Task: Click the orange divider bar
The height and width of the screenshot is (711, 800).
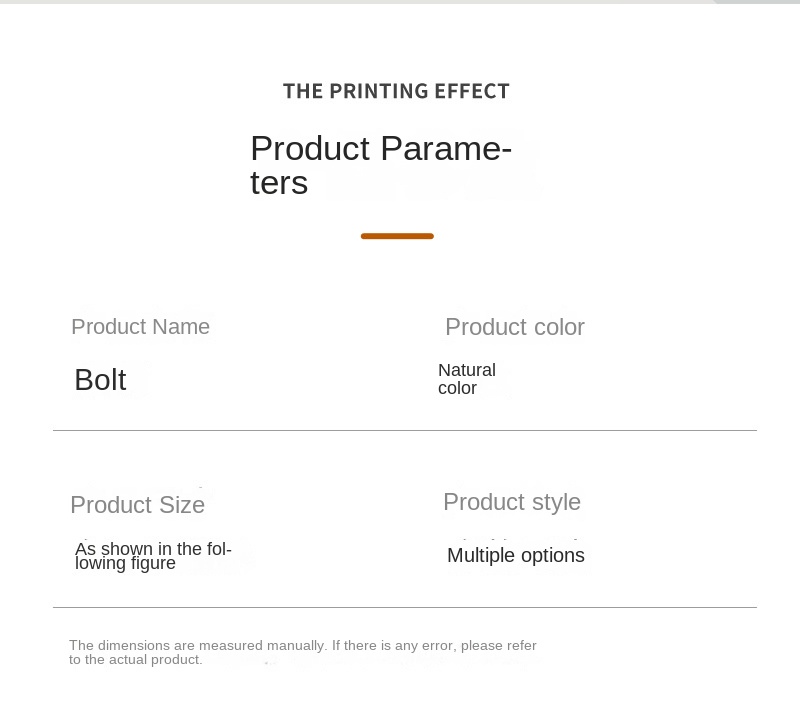Action: [397, 236]
